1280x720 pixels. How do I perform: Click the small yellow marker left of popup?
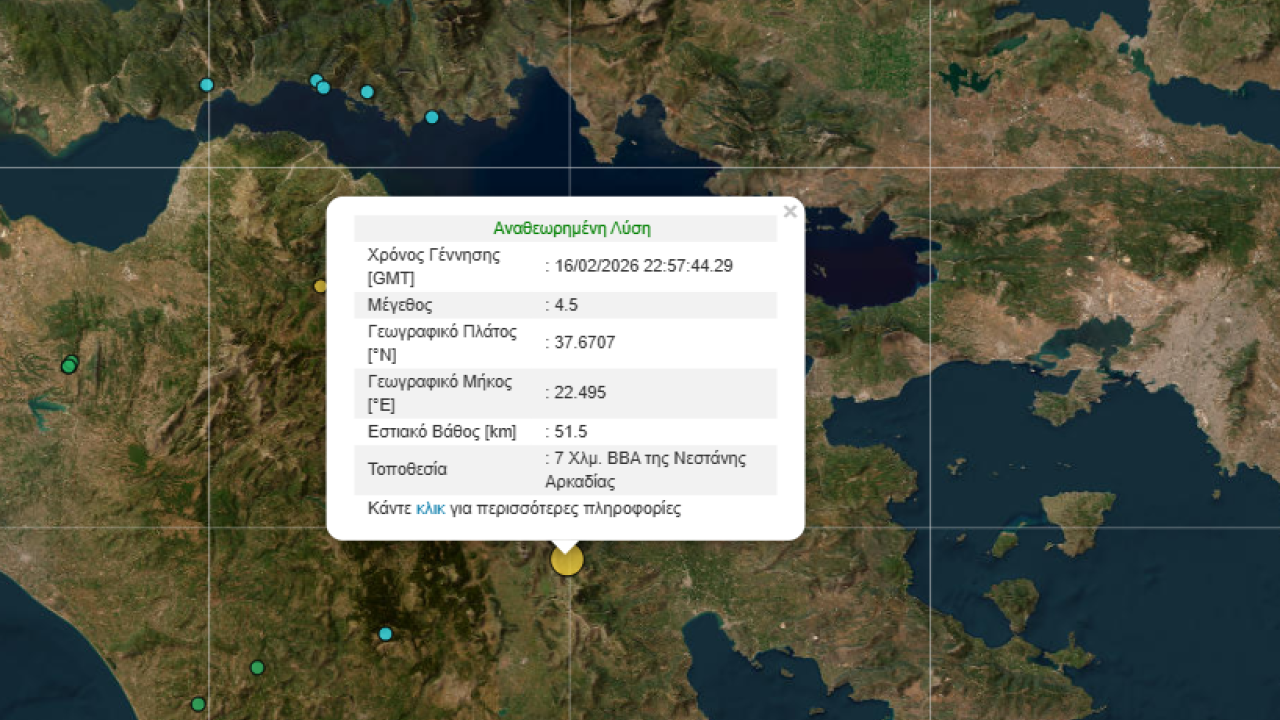pyautogui.click(x=320, y=286)
